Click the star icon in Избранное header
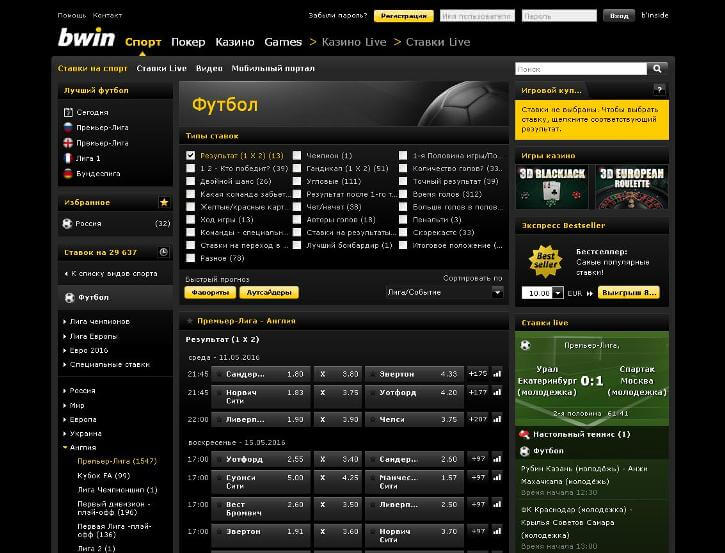This screenshot has width=725, height=553. pyautogui.click(x=164, y=202)
